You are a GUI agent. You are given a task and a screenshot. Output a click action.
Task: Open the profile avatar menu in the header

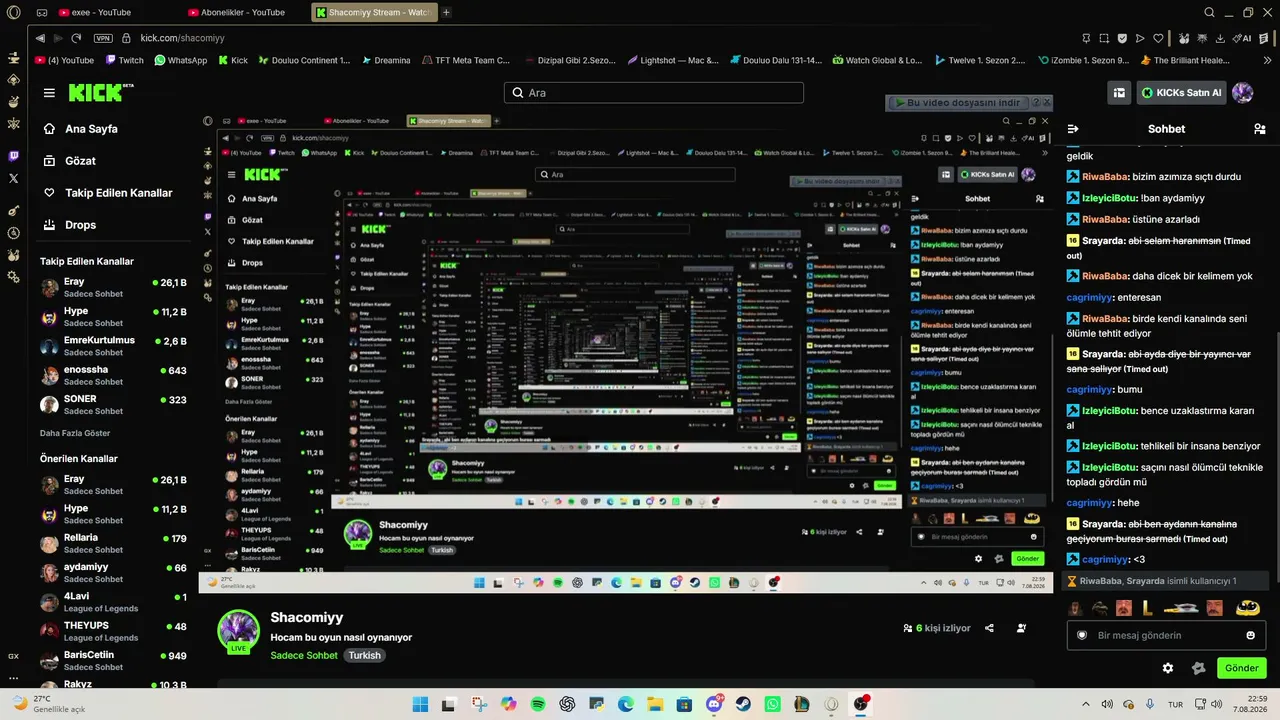click(x=1242, y=93)
